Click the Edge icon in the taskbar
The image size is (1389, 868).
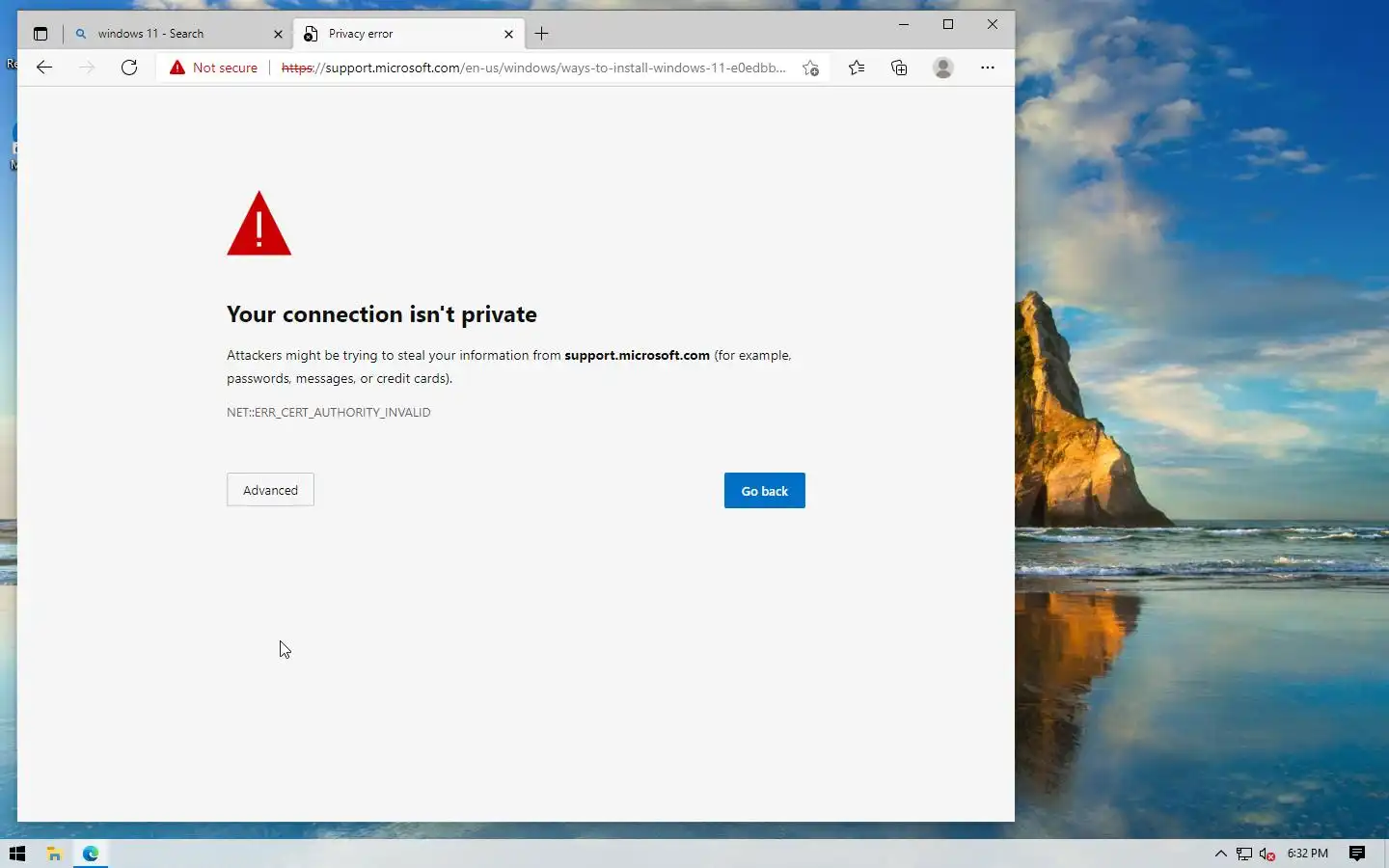click(91, 854)
